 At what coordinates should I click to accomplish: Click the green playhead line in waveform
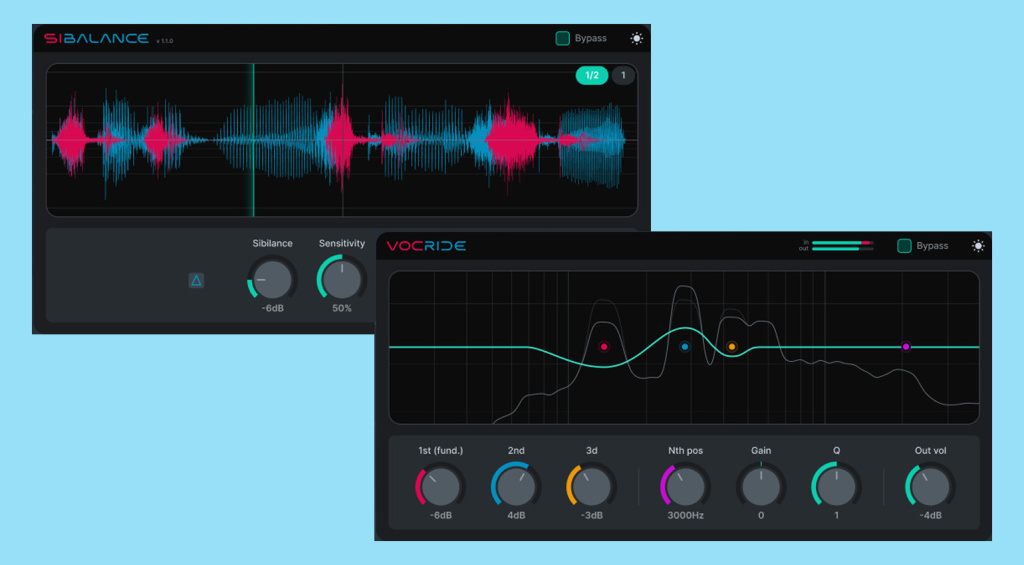coord(253,140)
